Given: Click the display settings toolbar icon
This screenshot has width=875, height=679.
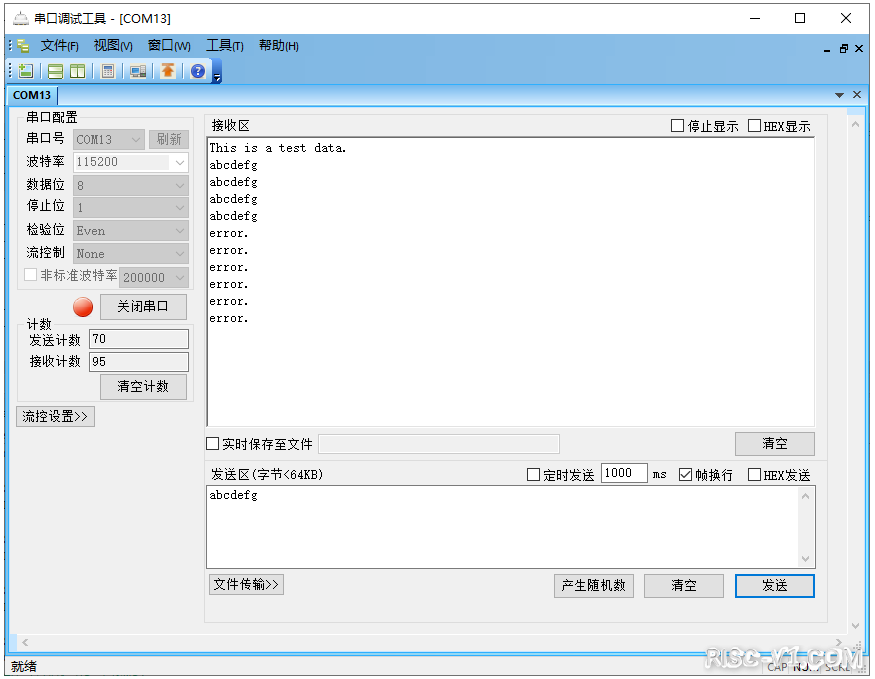Looking at the screenshot, I should [x=137, y=70].
